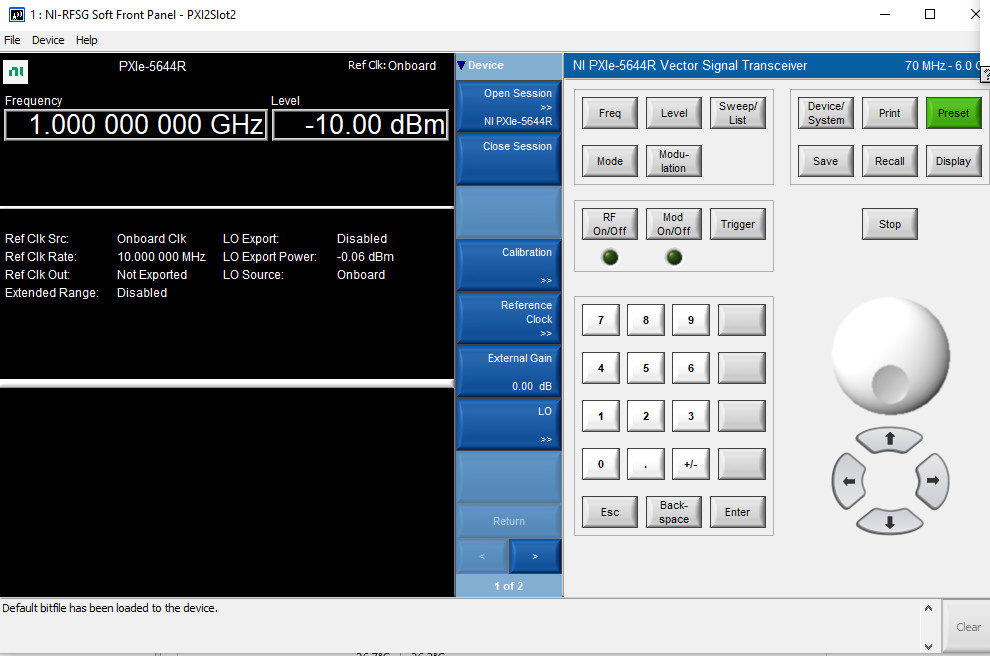Open the Reference Clock submenu
Image resolution: width=990 pixels, height=656 pixels.
(508, 318)
